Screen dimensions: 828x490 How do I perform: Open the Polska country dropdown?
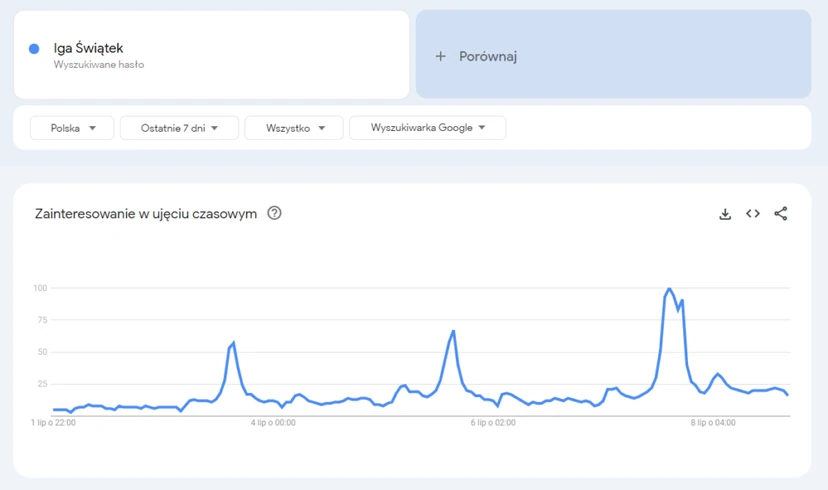click(72, 128)
